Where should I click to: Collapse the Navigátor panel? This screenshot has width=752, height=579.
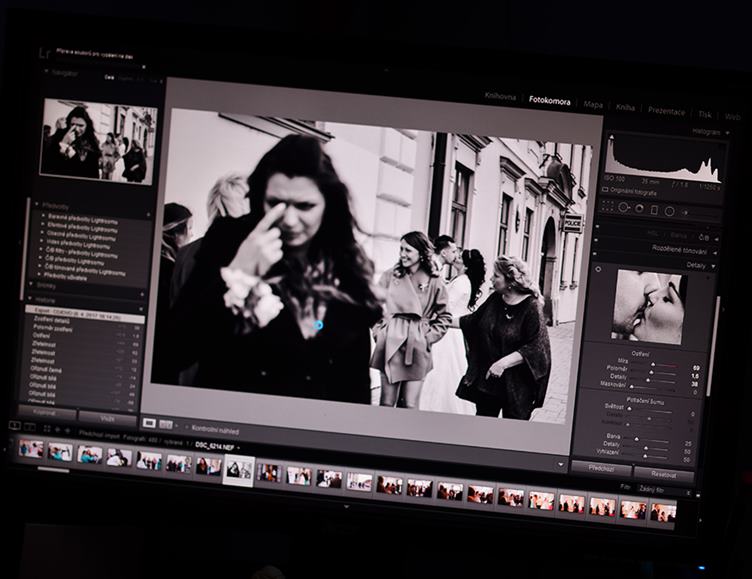tap(46, 71)
